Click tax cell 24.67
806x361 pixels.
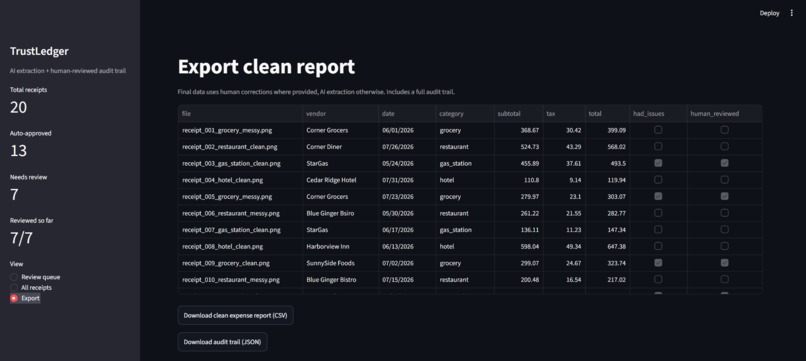tap(564, 263)
